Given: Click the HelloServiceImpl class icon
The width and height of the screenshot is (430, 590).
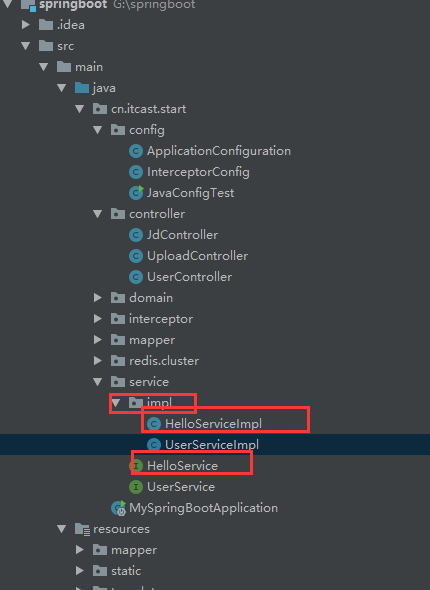Looking at the screenshot, I should click(154, 424).
